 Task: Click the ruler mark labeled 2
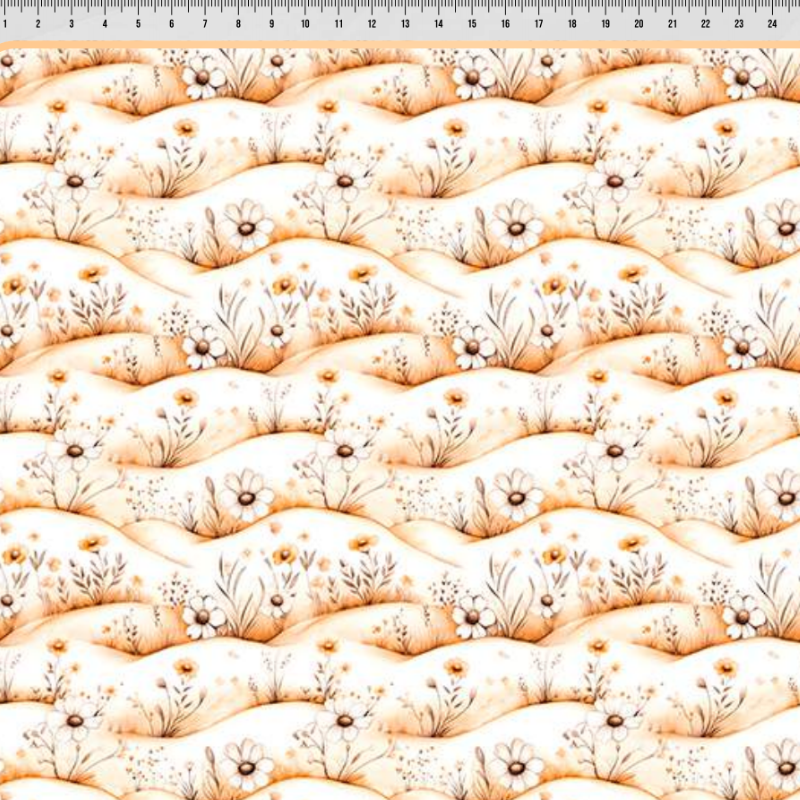(x=38, y=23)
